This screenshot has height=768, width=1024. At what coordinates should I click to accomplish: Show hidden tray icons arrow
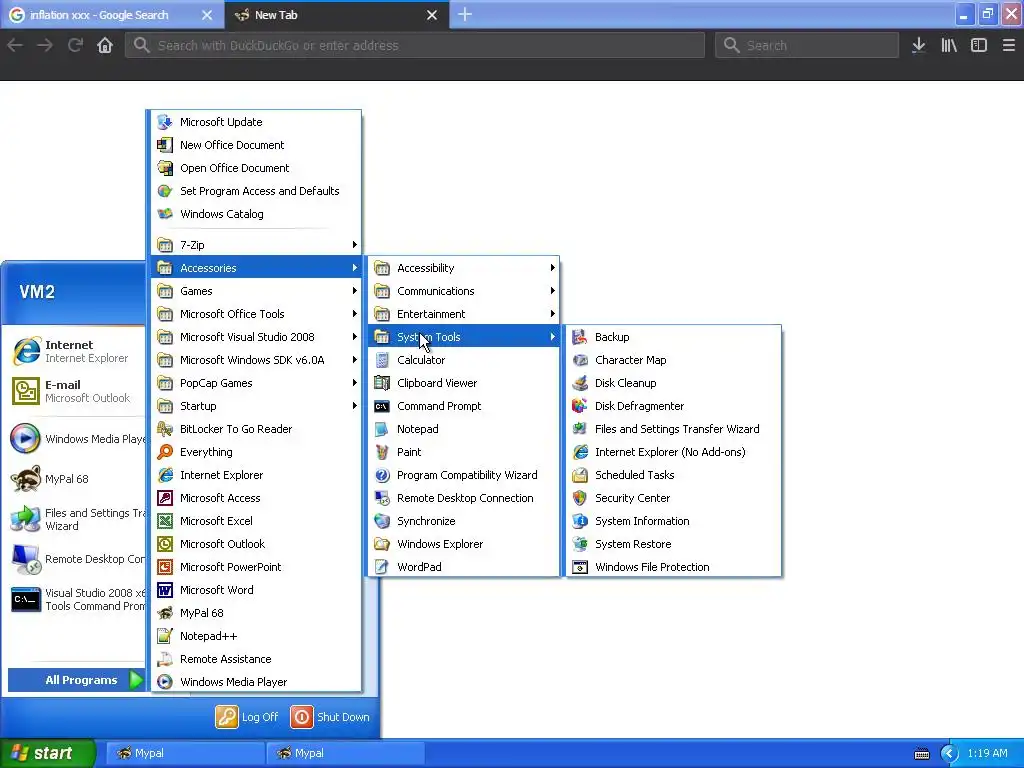click(949, 754)
